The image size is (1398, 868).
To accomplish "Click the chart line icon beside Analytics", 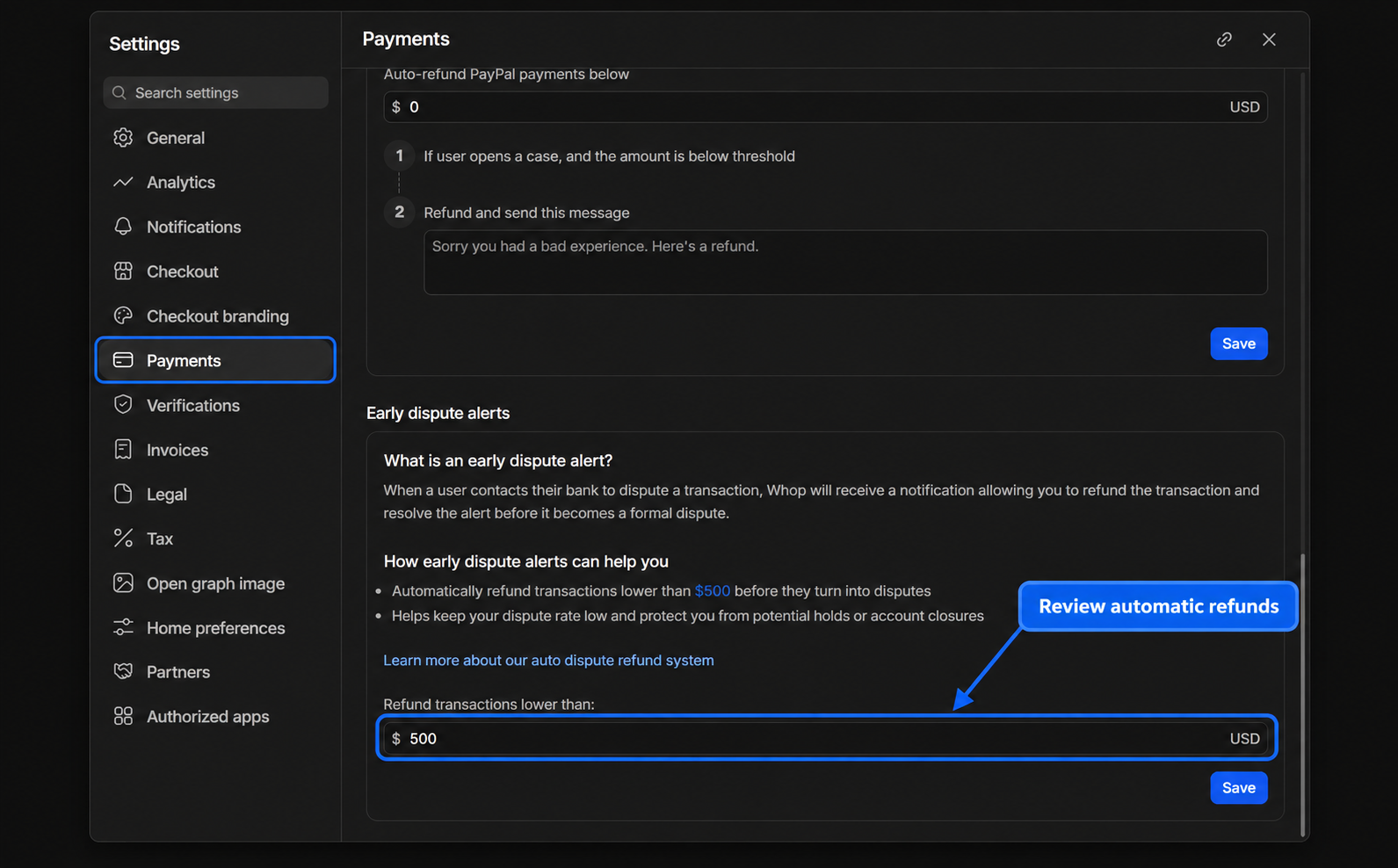I will pyautogui.click(x=123, y=182).
